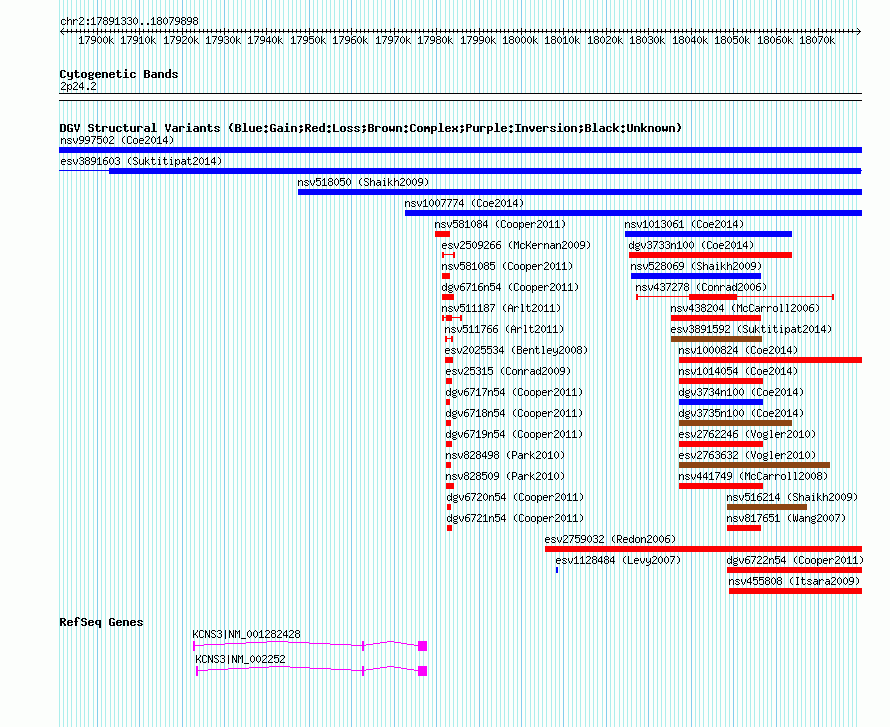Click the DGV Structural Variants track title
890x727 pixels.
[x=371, y=128]
